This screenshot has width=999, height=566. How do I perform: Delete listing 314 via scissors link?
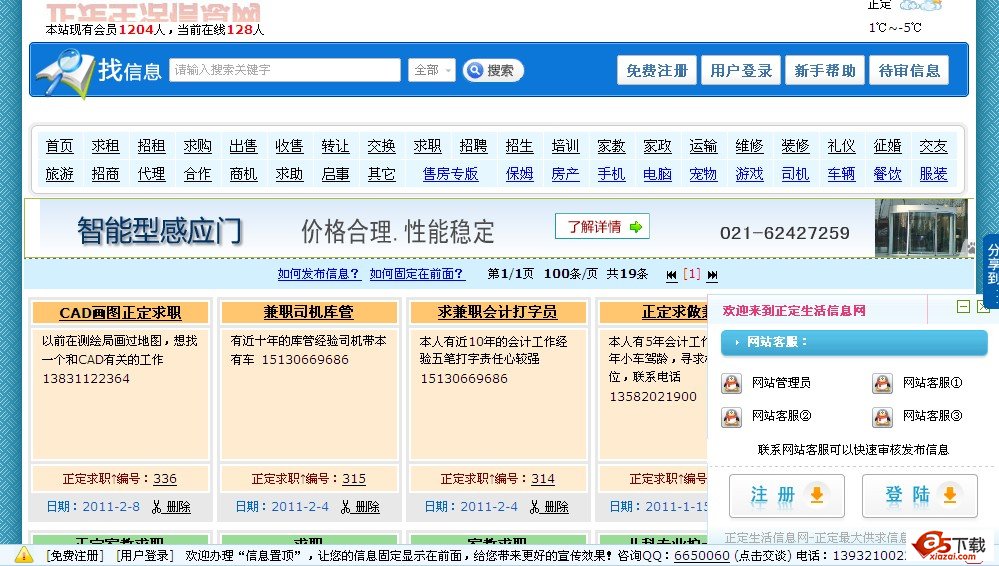[x=549, y=507]
